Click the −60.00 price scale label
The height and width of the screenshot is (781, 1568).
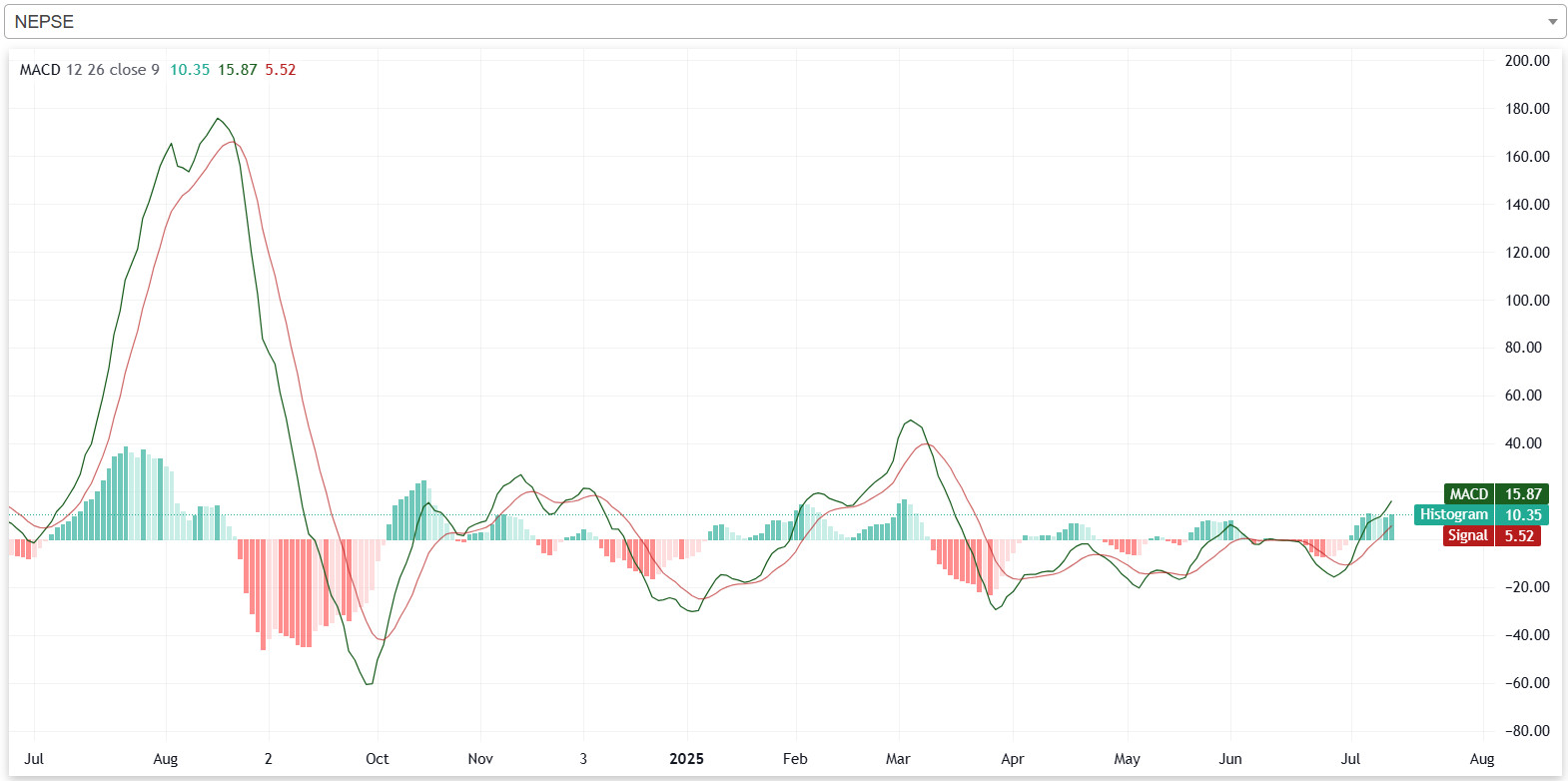[1527, 683]
